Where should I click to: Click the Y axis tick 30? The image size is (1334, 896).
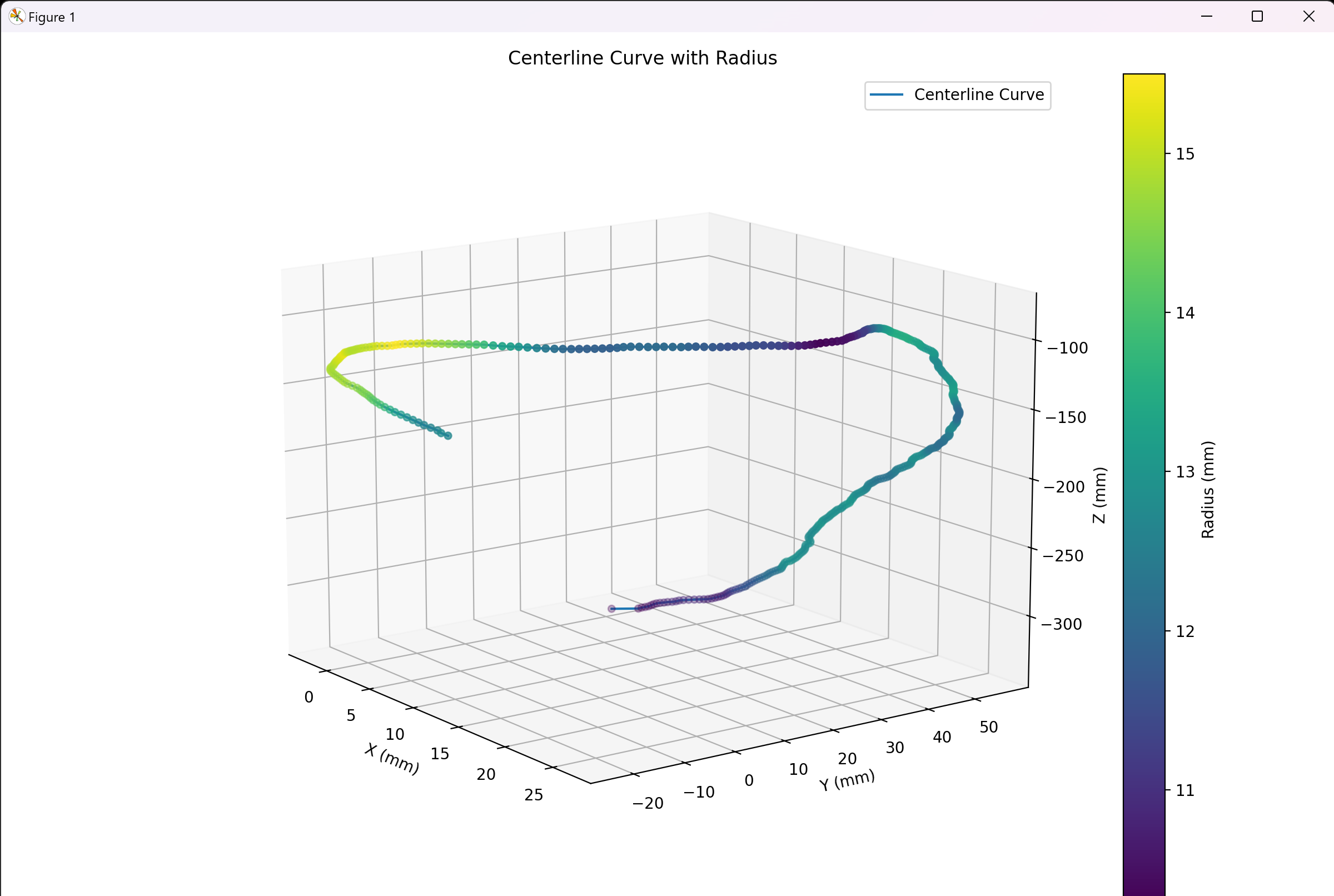coord(895,748)
